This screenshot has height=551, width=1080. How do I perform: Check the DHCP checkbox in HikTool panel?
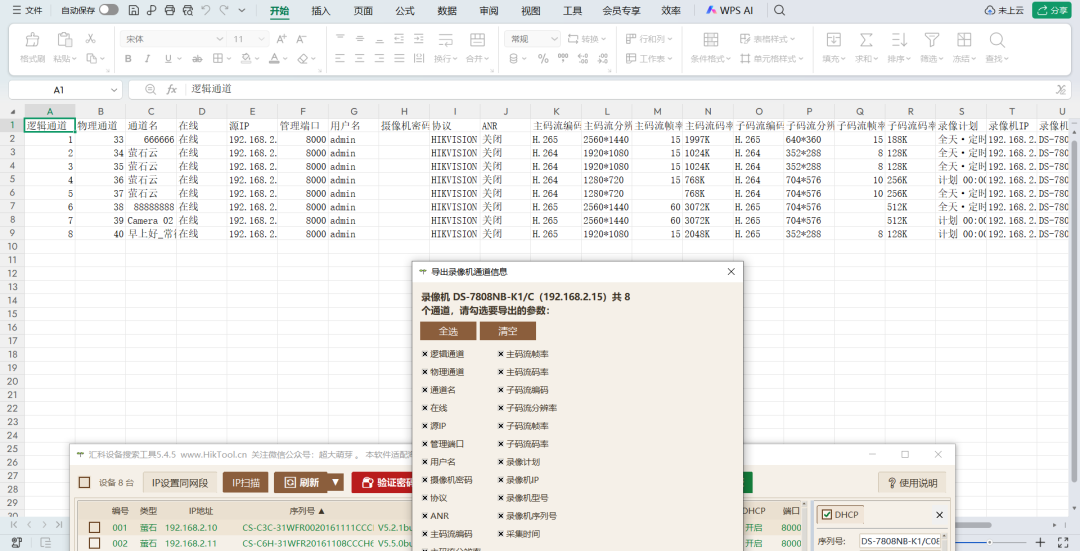(x=827, y=514)
